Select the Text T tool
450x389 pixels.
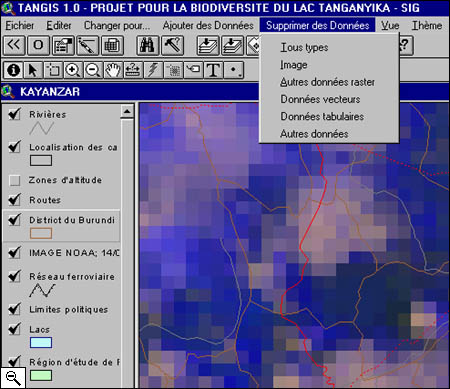pos(213,70)
